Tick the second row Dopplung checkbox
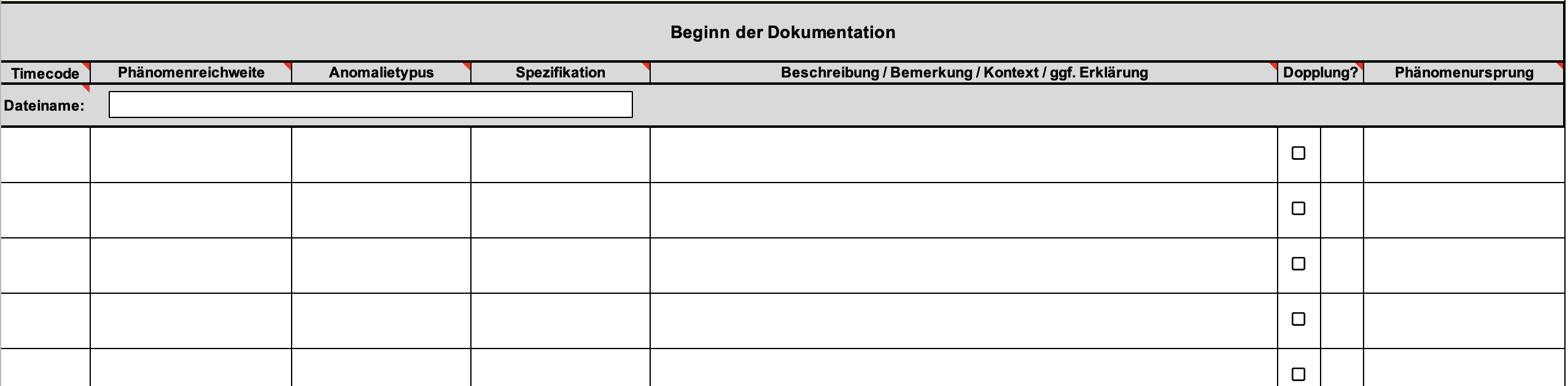Image resolution: width=1568 pixels, height=386 pixels. [x=1298, y=208]
